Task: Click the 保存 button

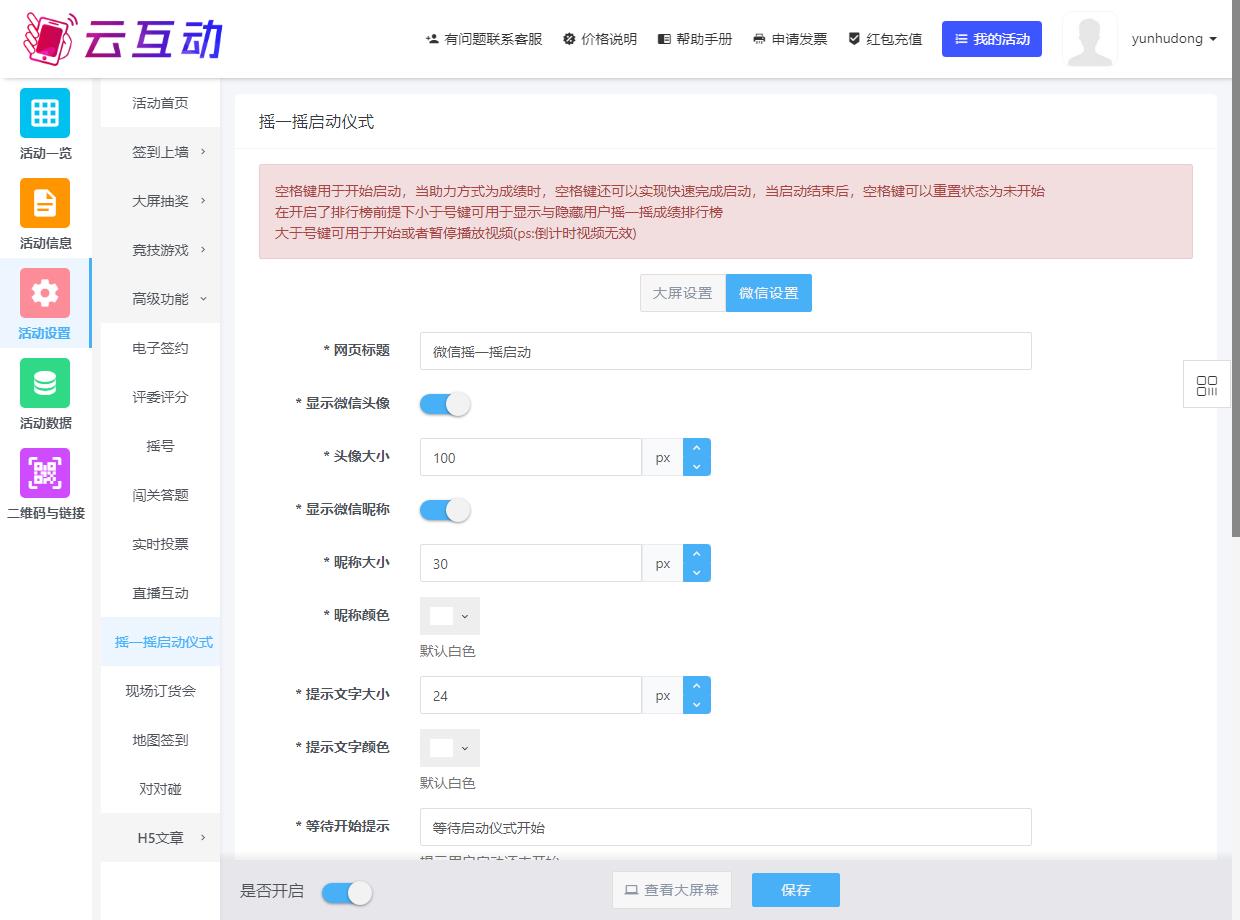Action: (x=795, y=890)
